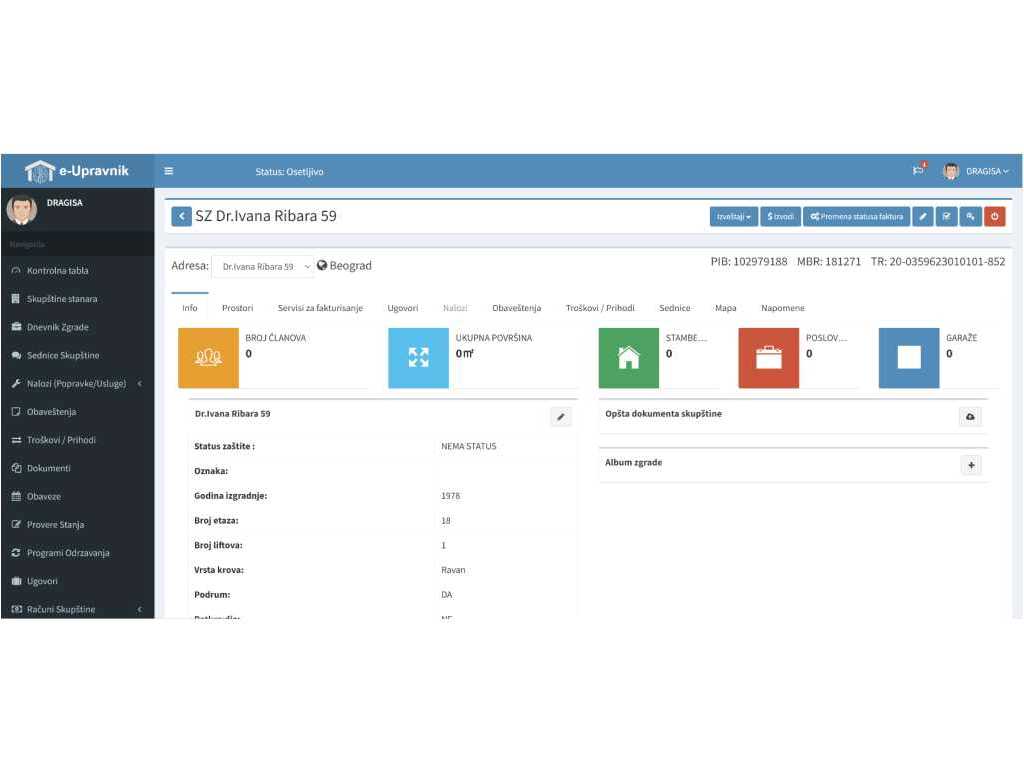Switch to the Prostori tab

click(237, 308)
